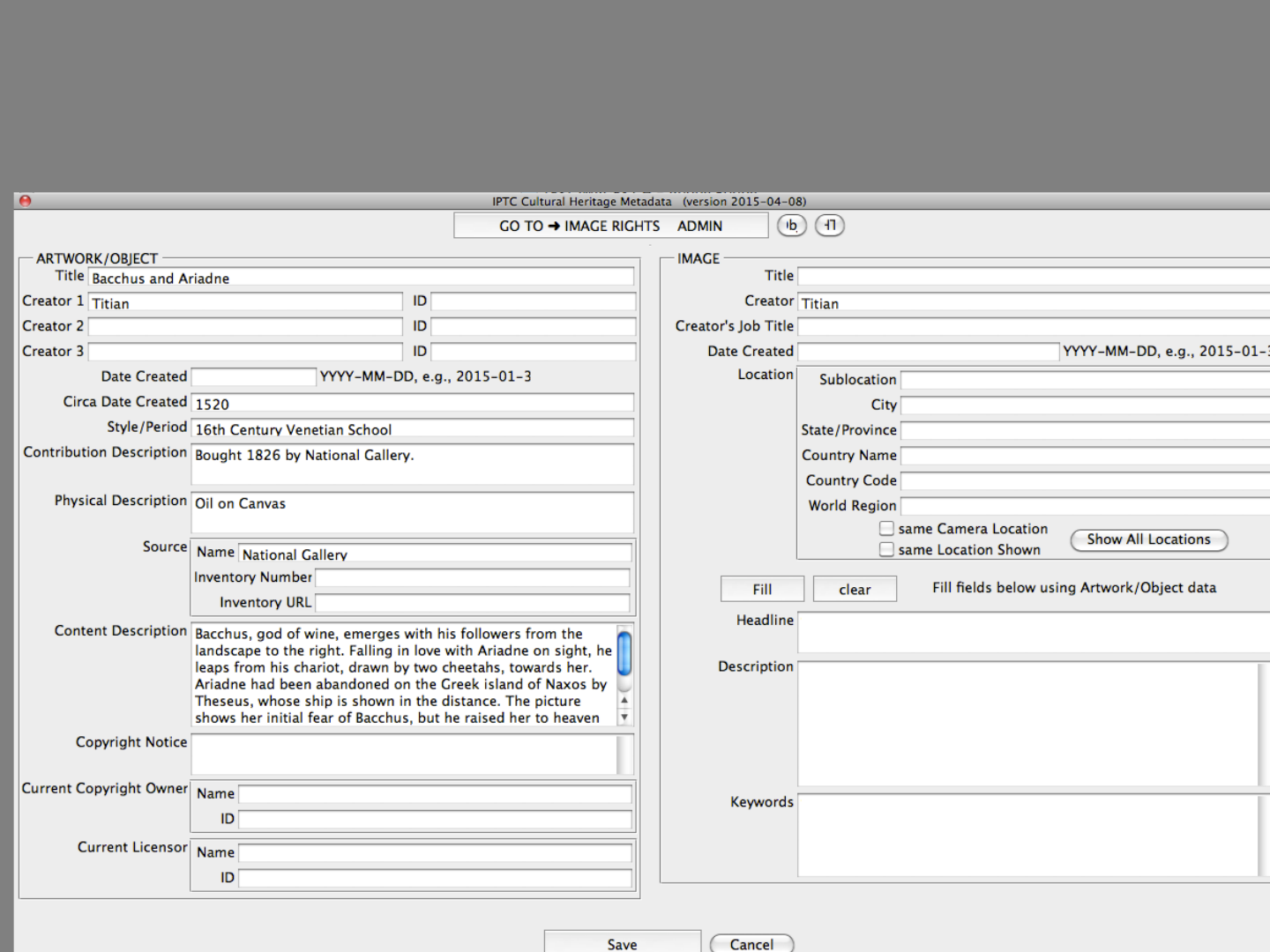The image size is (1270, 952).
Task: Click the rounded button right of the 'ib' button
Action: (x=829, y=226)
